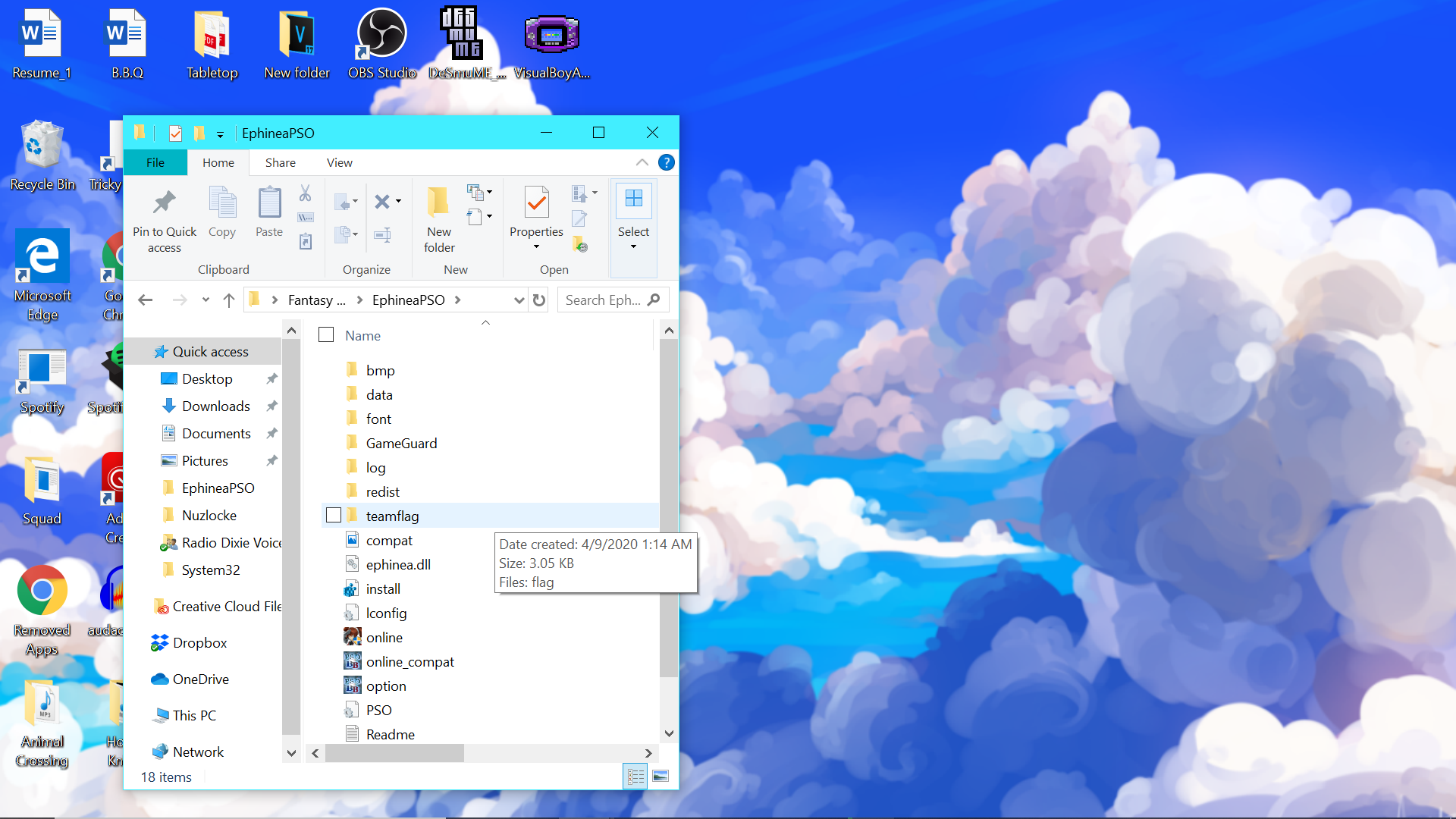Switch to the View ribbon tab
The height and width of the screenshot is (819, 1456).
pyautogui.click(x=339, y=162)
